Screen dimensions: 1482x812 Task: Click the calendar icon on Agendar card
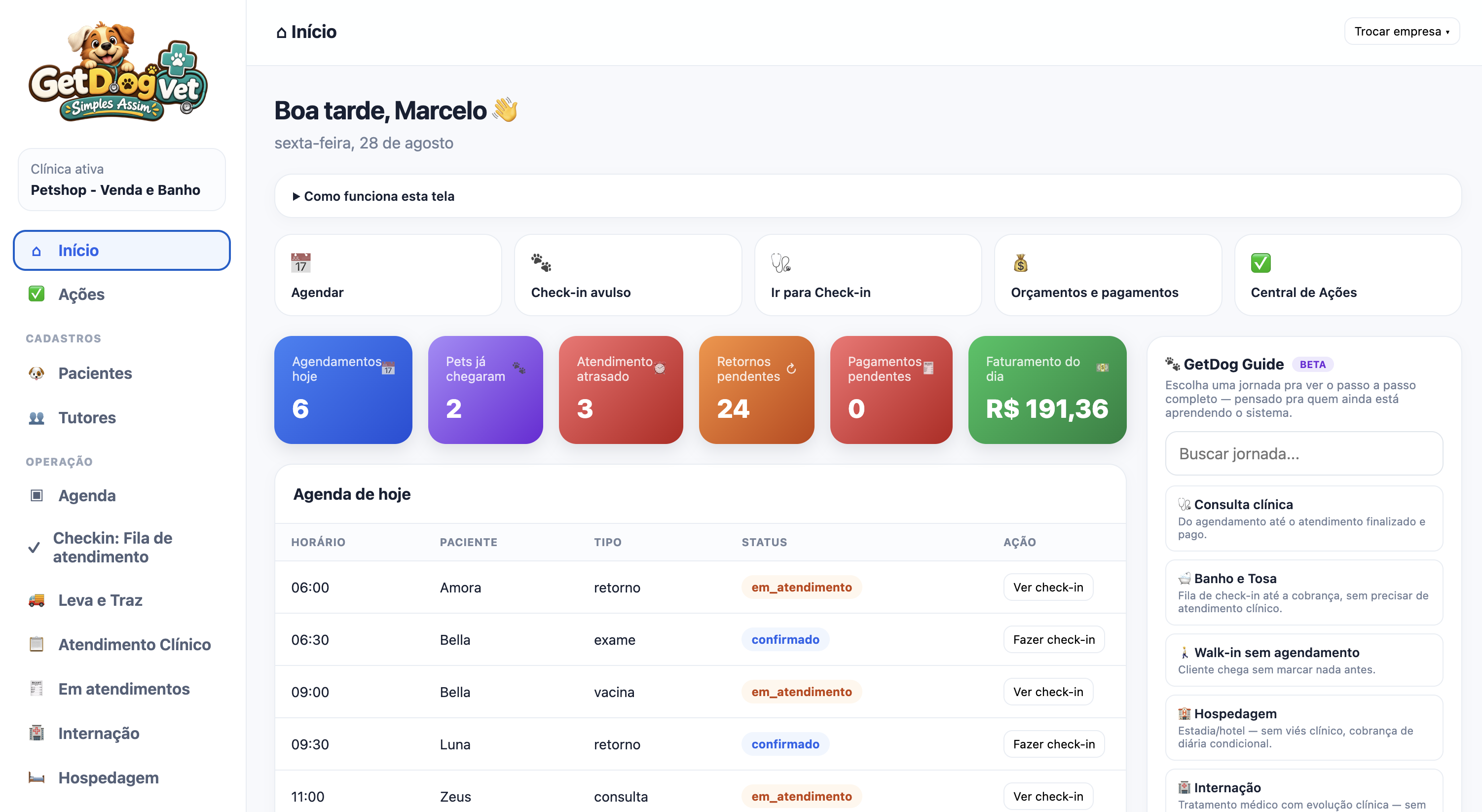[x=300, y=263]
